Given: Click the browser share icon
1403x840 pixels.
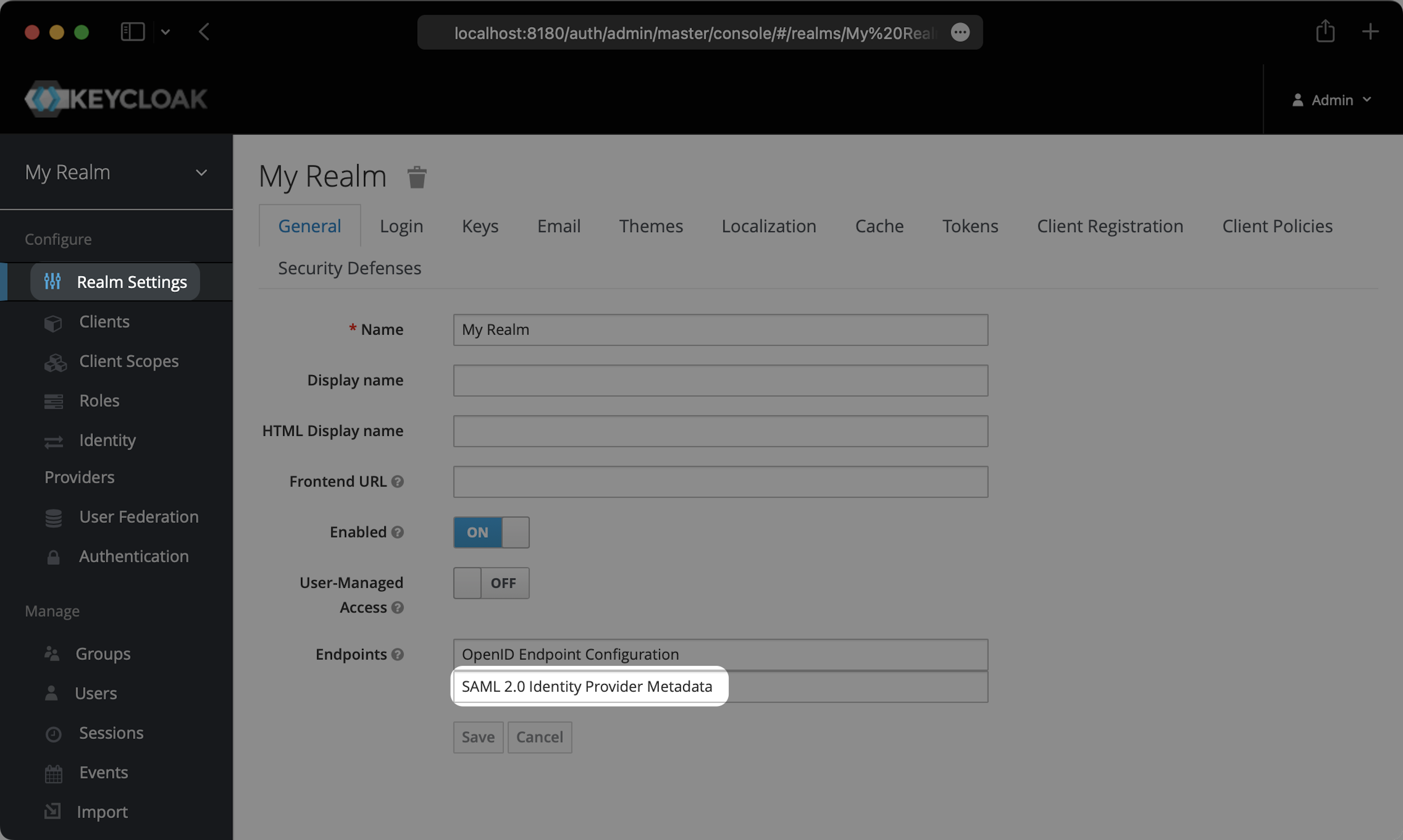Looking at the screenshot, I should point(1325,31).
